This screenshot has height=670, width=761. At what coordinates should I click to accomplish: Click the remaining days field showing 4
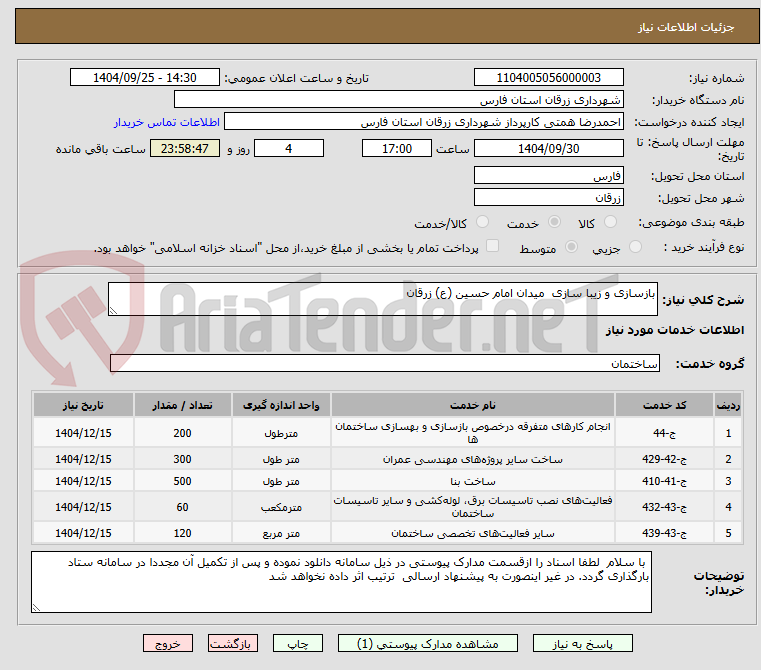point(289,148)
